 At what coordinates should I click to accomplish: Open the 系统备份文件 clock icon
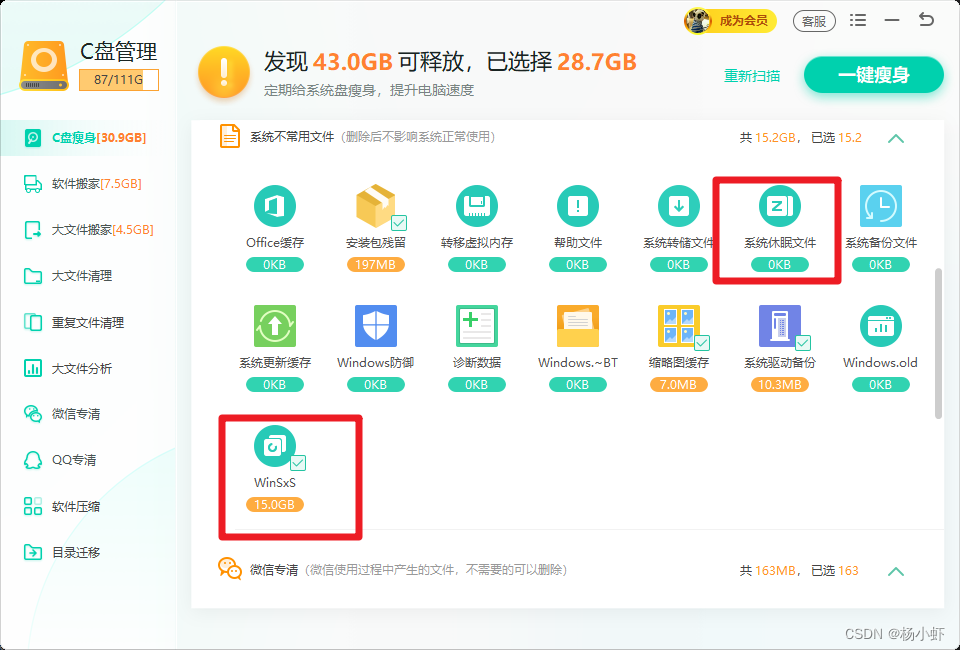[880, 206]
